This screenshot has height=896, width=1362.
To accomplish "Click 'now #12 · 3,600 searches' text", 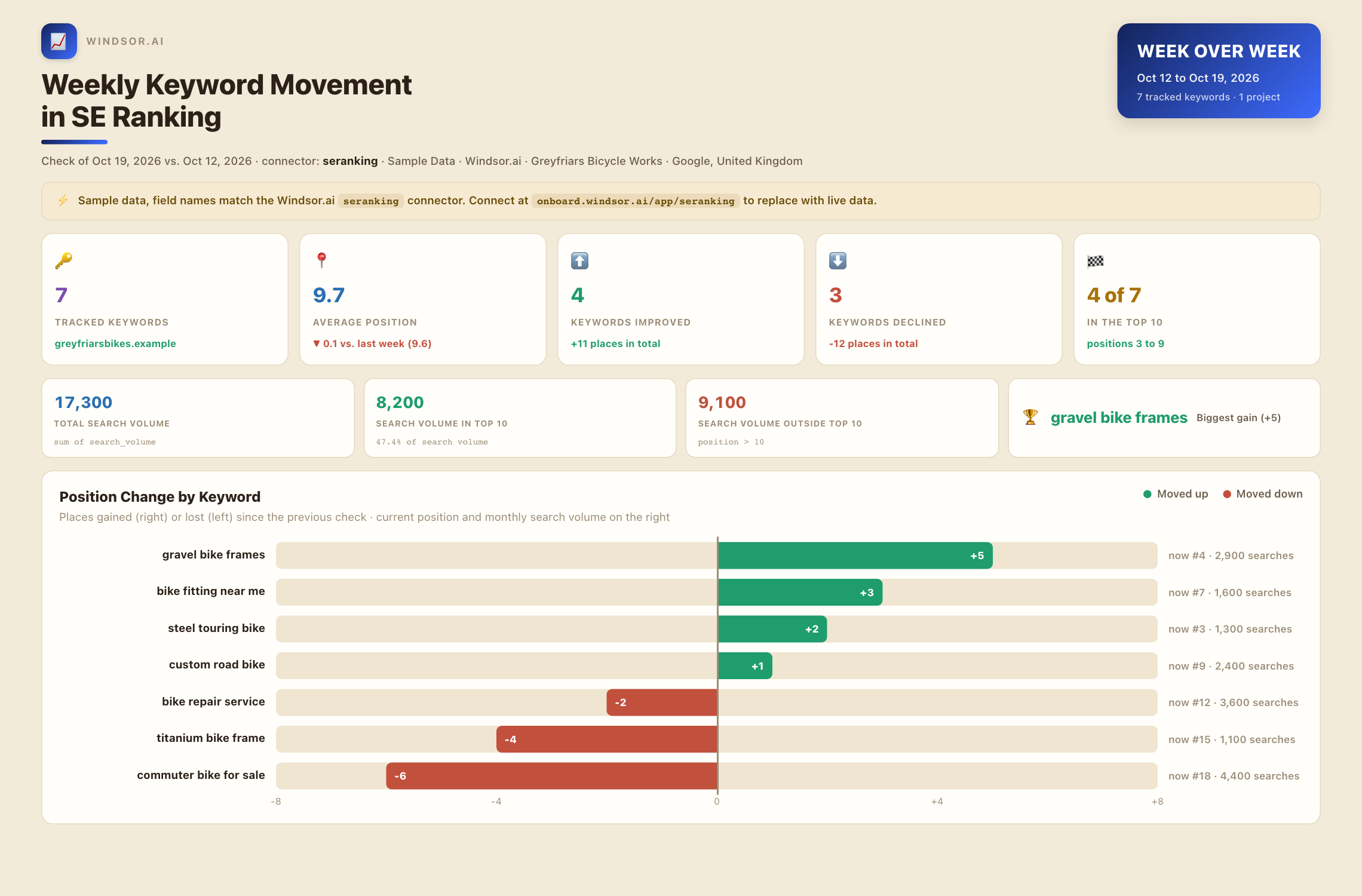I will [1234, 702].
